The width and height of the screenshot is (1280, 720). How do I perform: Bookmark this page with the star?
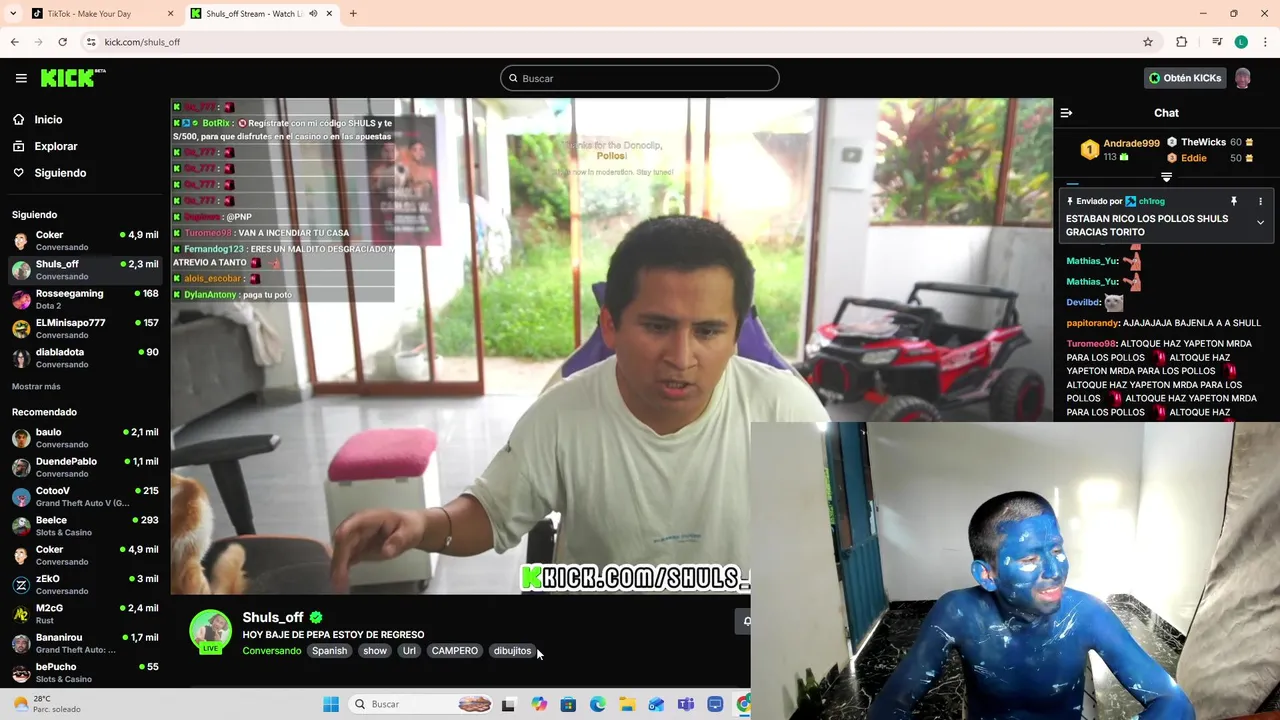tap(1148, 42)
